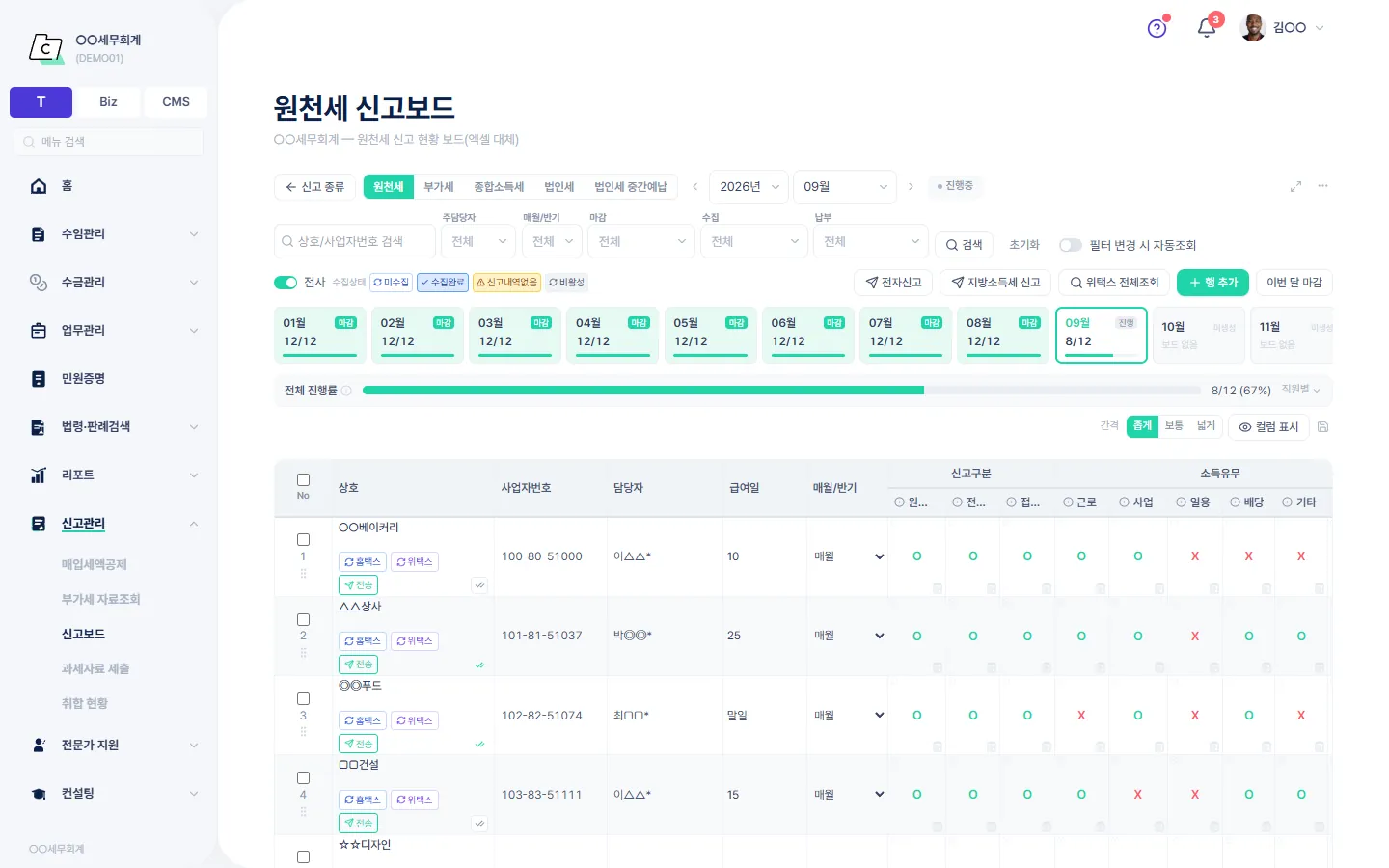Click the 위택스 sync tag for △△상사
Screen dimensions: 1389x868
[416, 641]
